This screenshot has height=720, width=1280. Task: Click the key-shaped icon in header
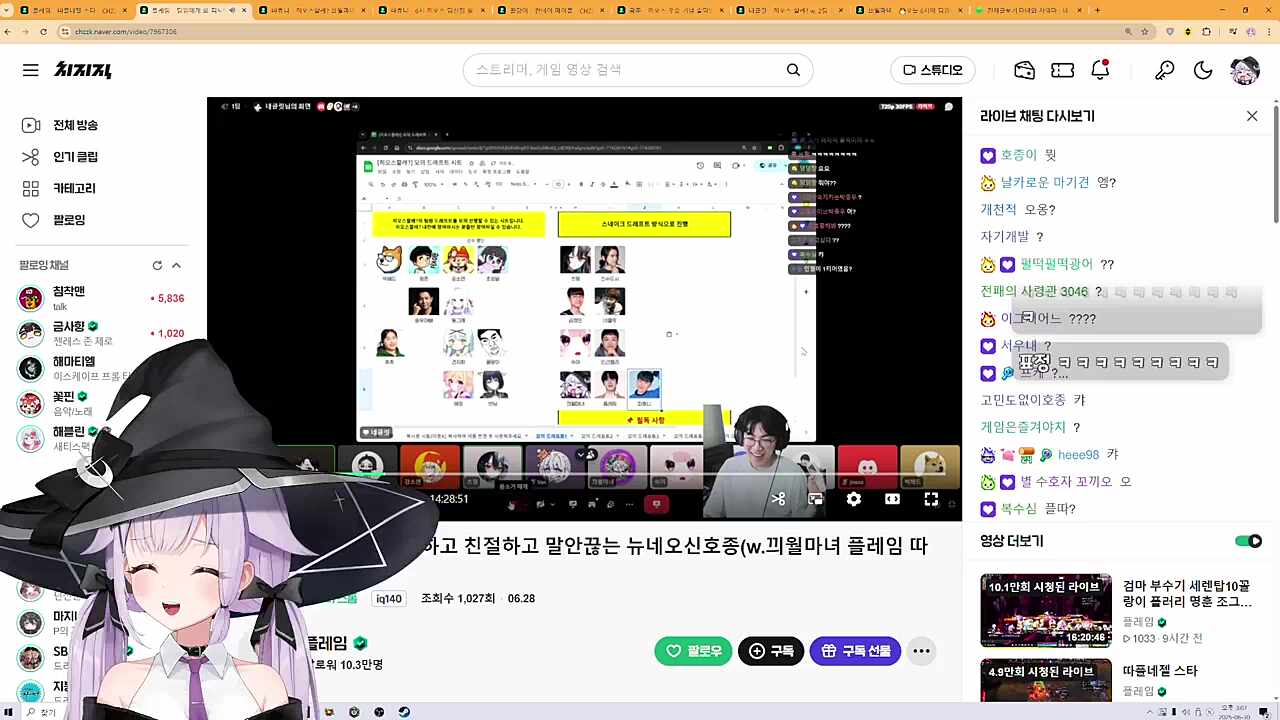tap(1164, 70)
